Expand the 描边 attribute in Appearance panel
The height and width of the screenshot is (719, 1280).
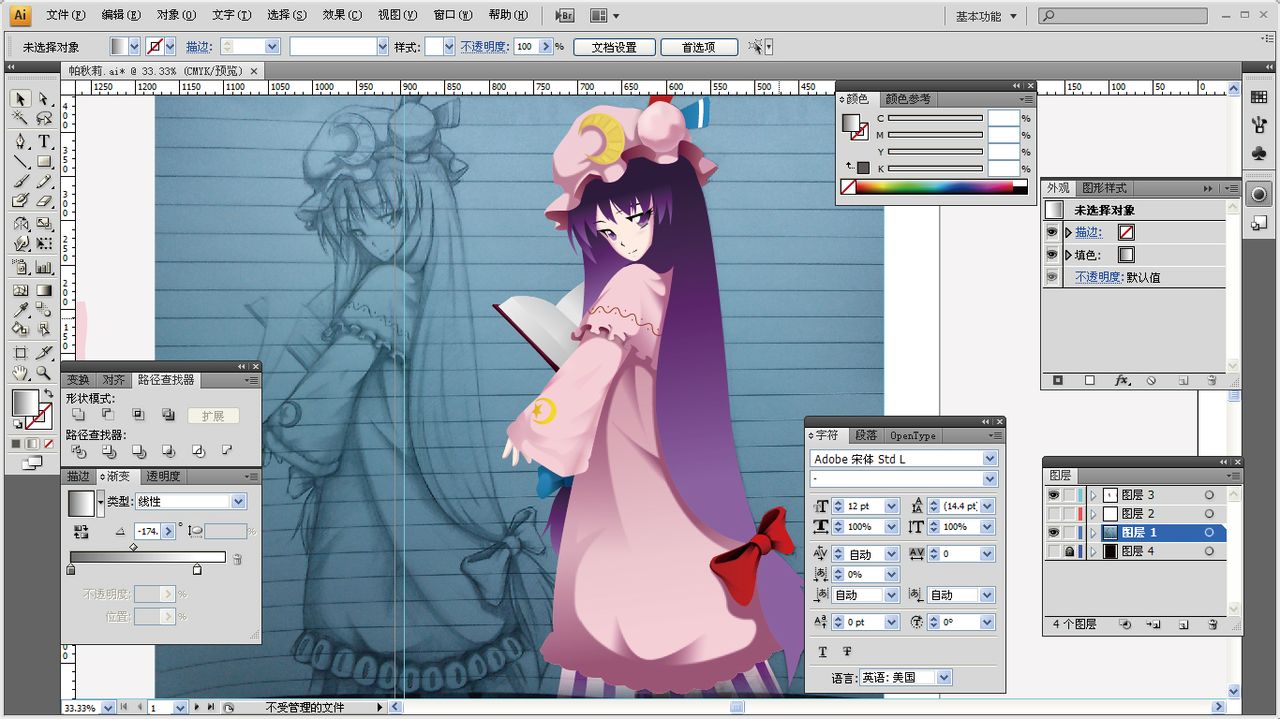(1068, 232)
